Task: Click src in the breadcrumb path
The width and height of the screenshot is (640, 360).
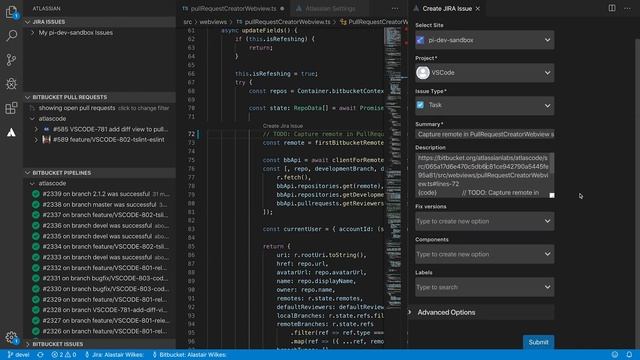Action: click(187, 22)
